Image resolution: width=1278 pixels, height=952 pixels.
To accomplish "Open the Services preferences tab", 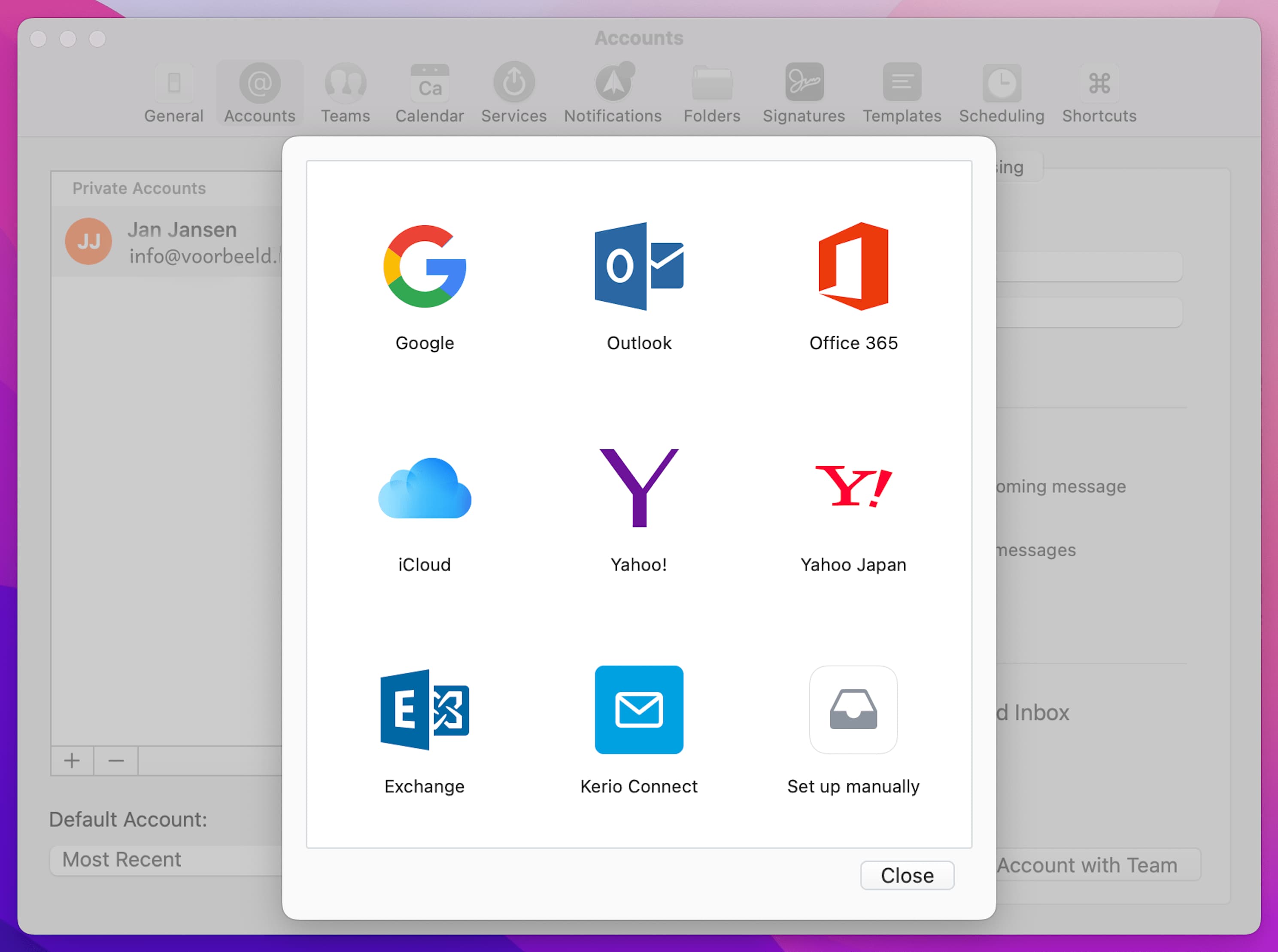I will point(513,94).
